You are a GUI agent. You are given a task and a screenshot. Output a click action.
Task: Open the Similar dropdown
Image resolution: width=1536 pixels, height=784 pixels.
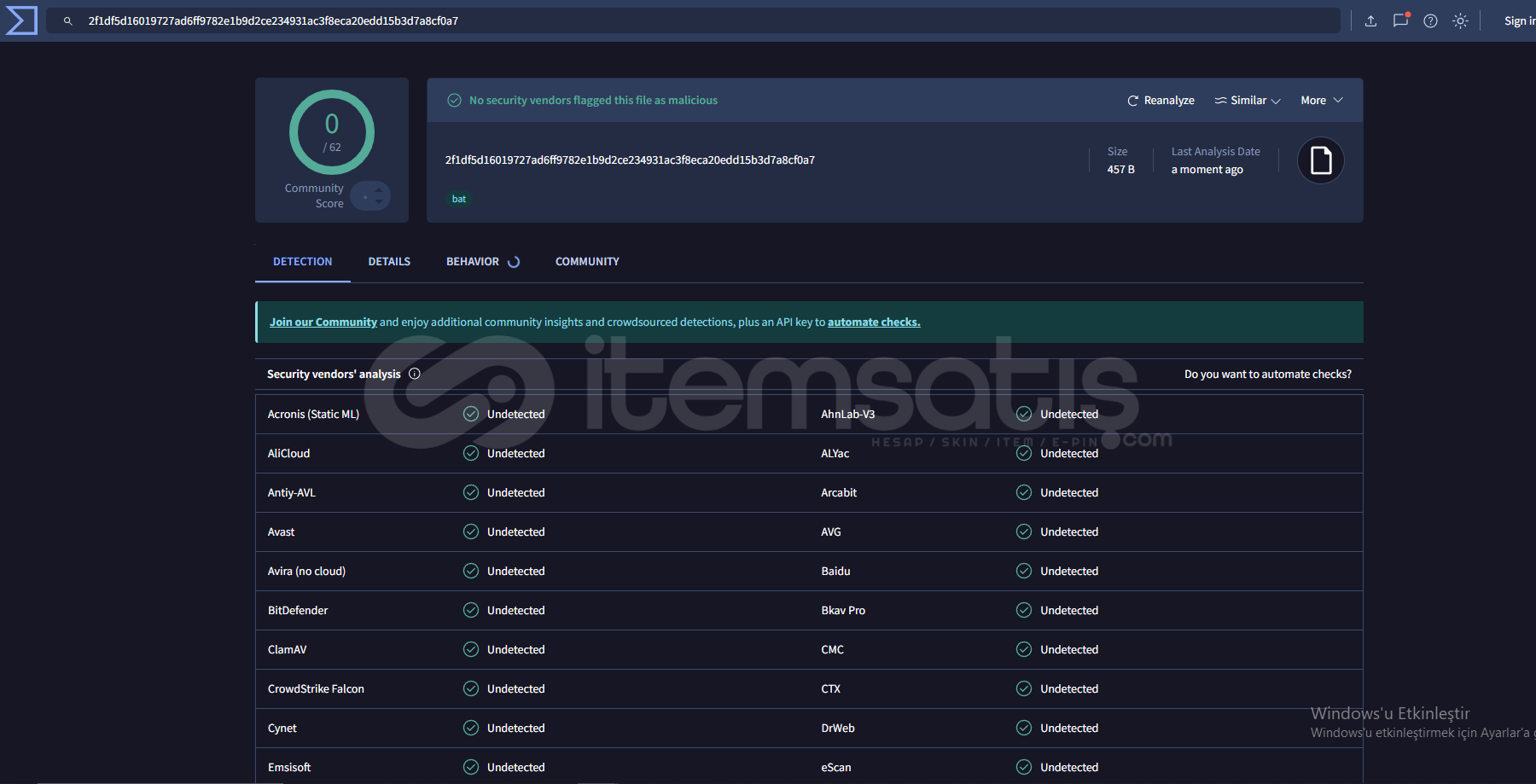tap(1248, 101)
